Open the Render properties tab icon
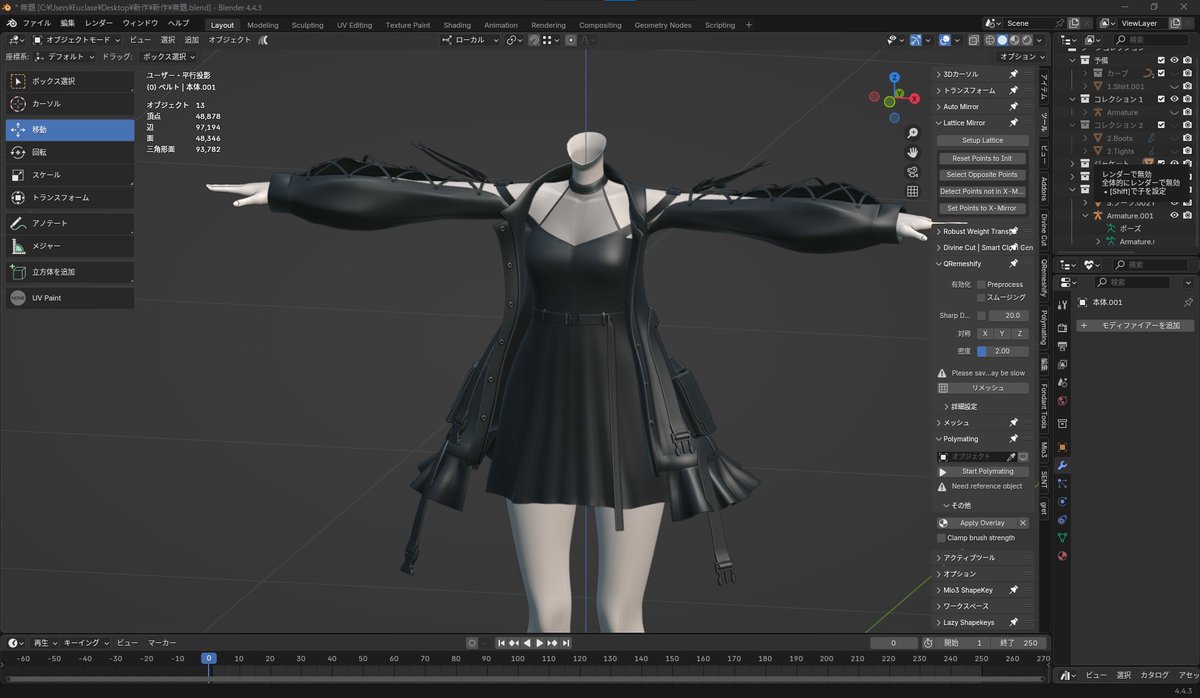This screenshot has height=698, width=1200. (x=1061, y=327)
